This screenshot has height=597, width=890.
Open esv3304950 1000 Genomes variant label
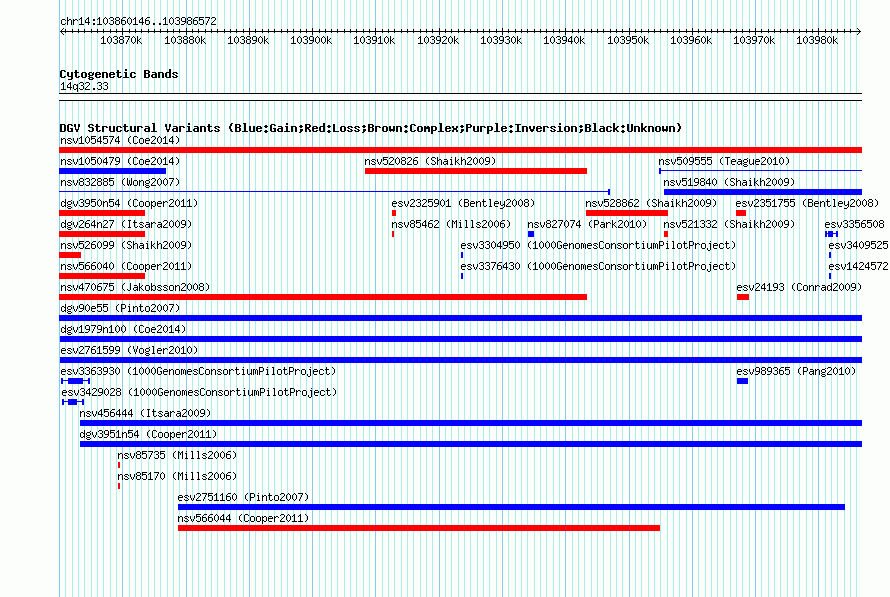[598, 245]
